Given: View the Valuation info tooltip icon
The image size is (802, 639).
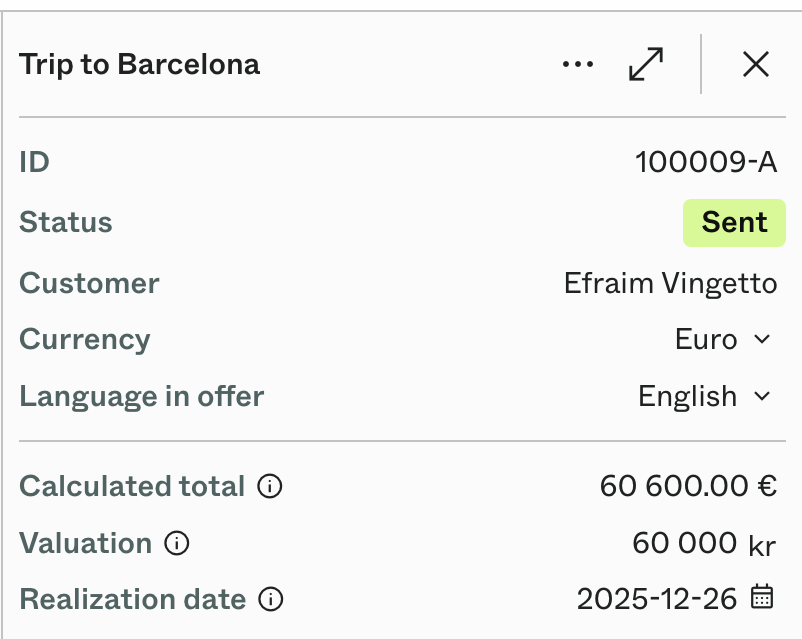Looking at the screenshot, I should [x=176, y=544].
